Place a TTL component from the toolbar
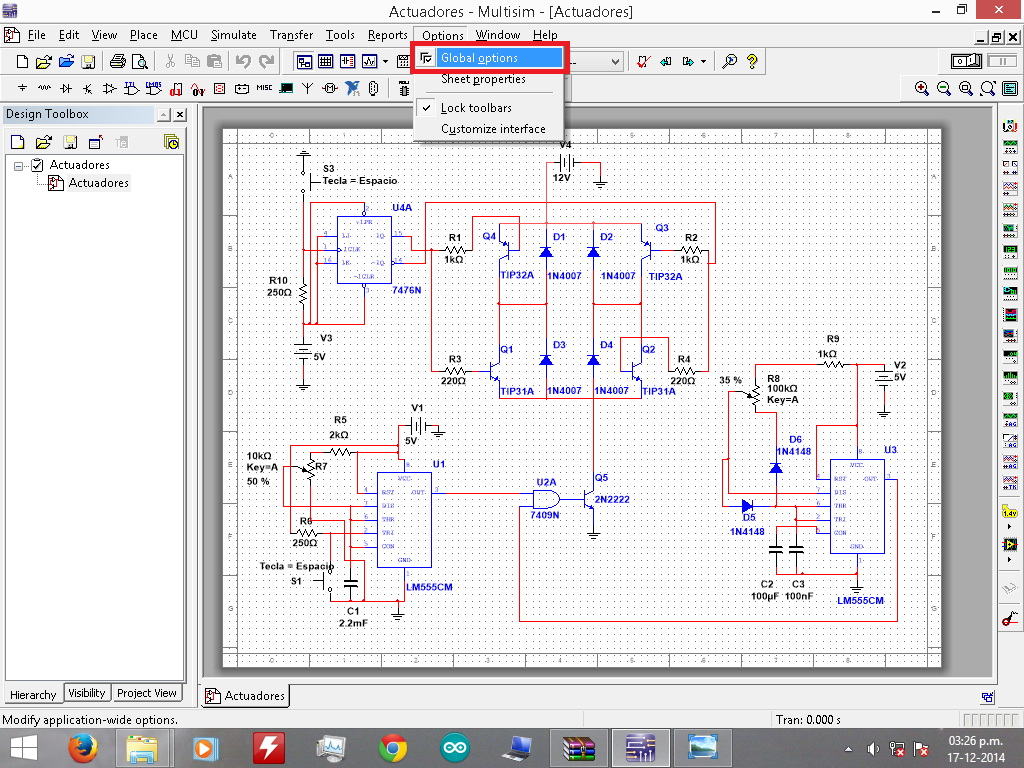This screenshot has width=1024, height=768. click(131, 88)
